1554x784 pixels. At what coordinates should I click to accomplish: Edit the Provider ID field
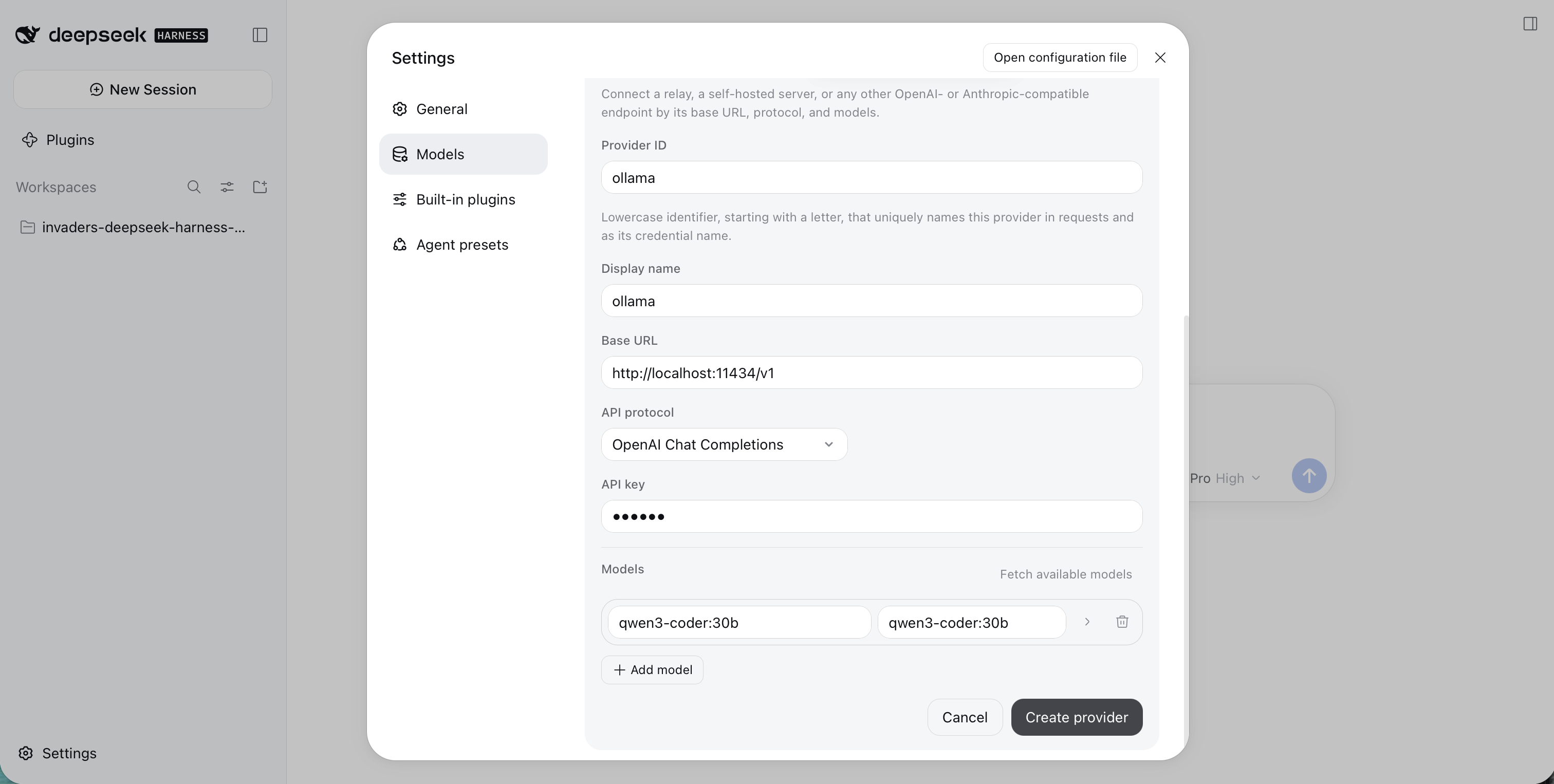pyautogui.click(x=872, y=177)
